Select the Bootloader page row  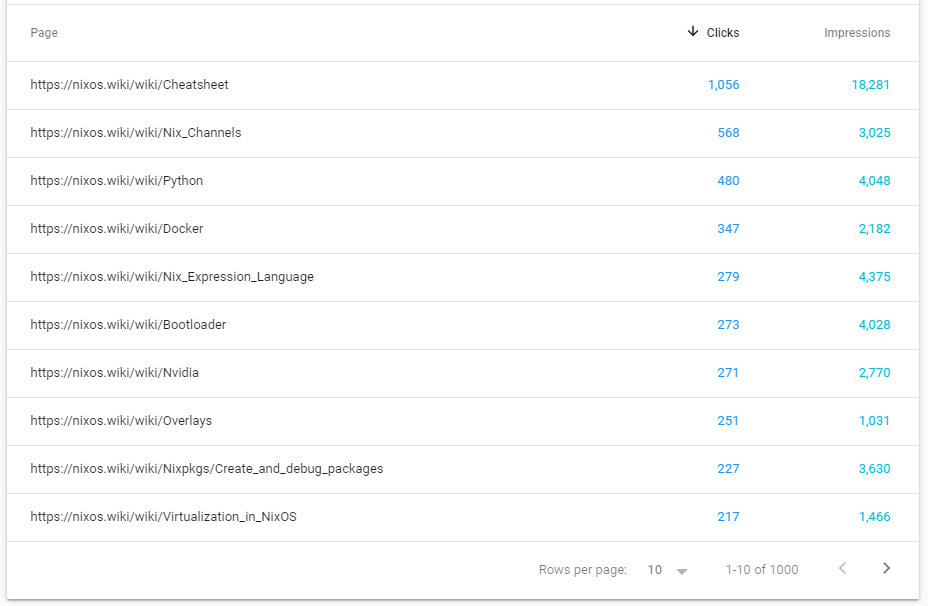coord(463,325)
